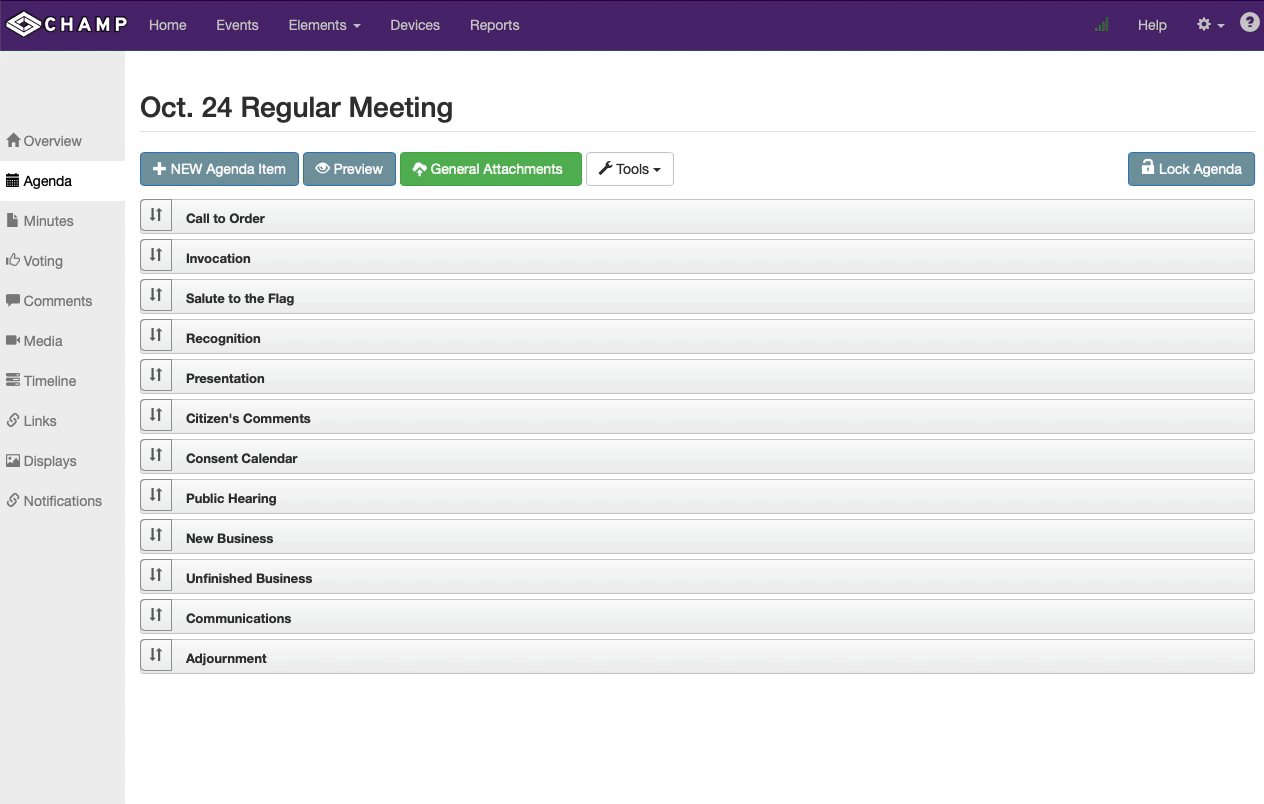The image size is (1264, 804).
Task: Select the Agenda sidebar tab
Action: tap(62, 181)
